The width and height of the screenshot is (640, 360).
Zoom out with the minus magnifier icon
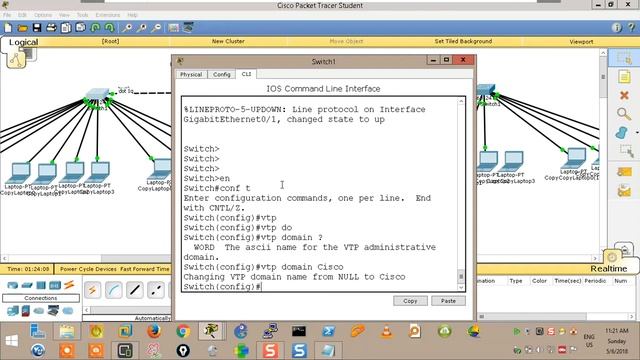pyautogui.click(x=156, y=28)
